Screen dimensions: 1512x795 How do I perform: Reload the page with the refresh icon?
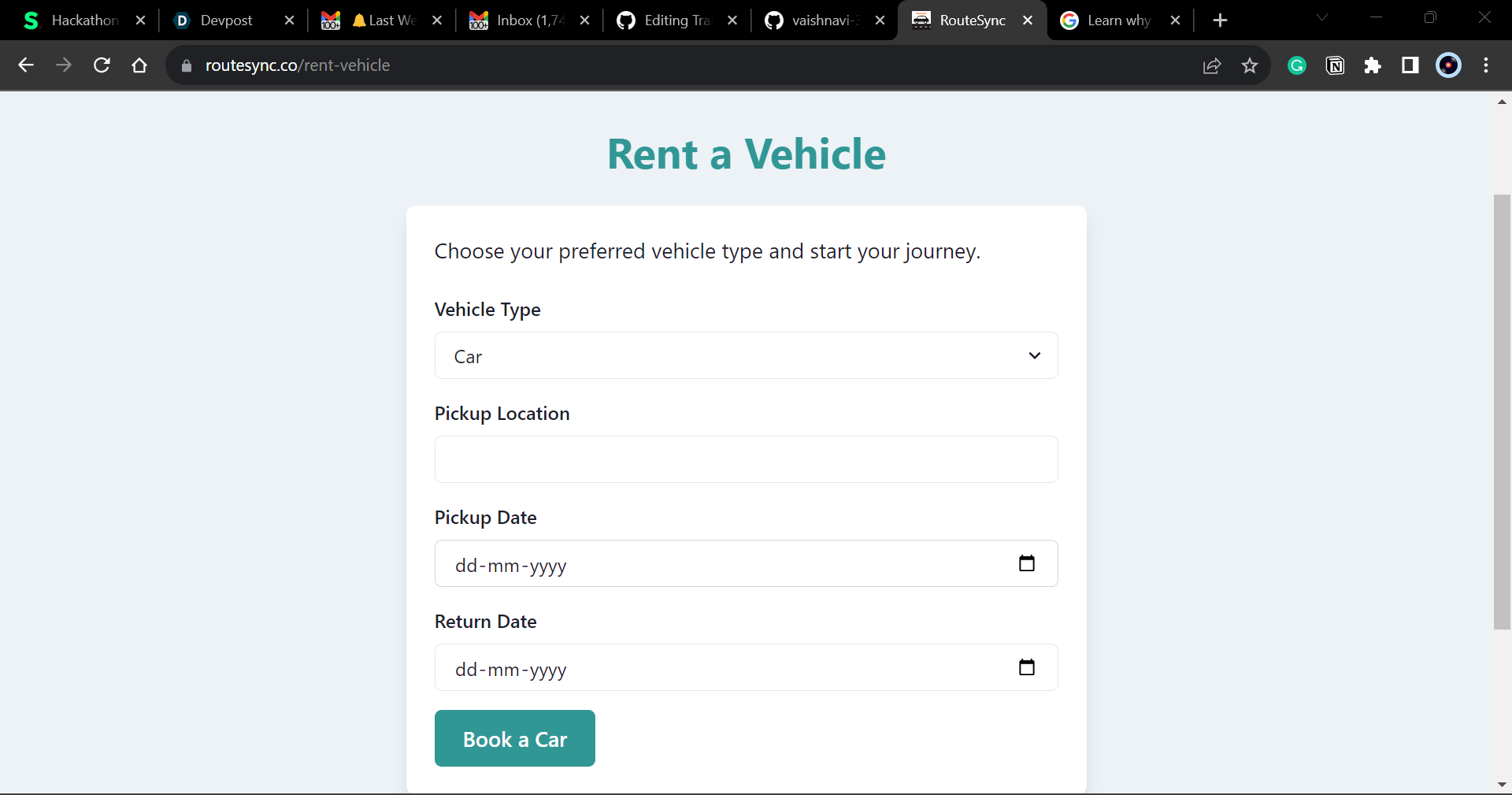tap(102, 65)
